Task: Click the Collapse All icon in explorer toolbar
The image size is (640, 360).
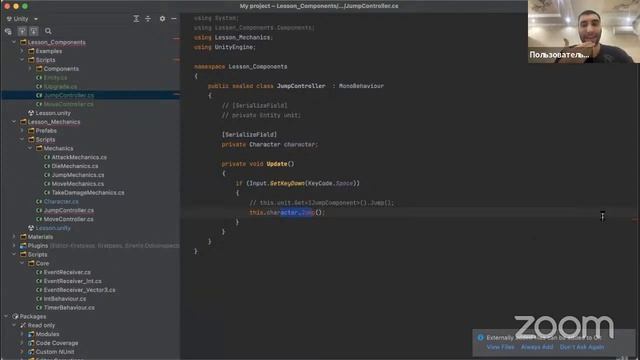Action: pos(148,19)
